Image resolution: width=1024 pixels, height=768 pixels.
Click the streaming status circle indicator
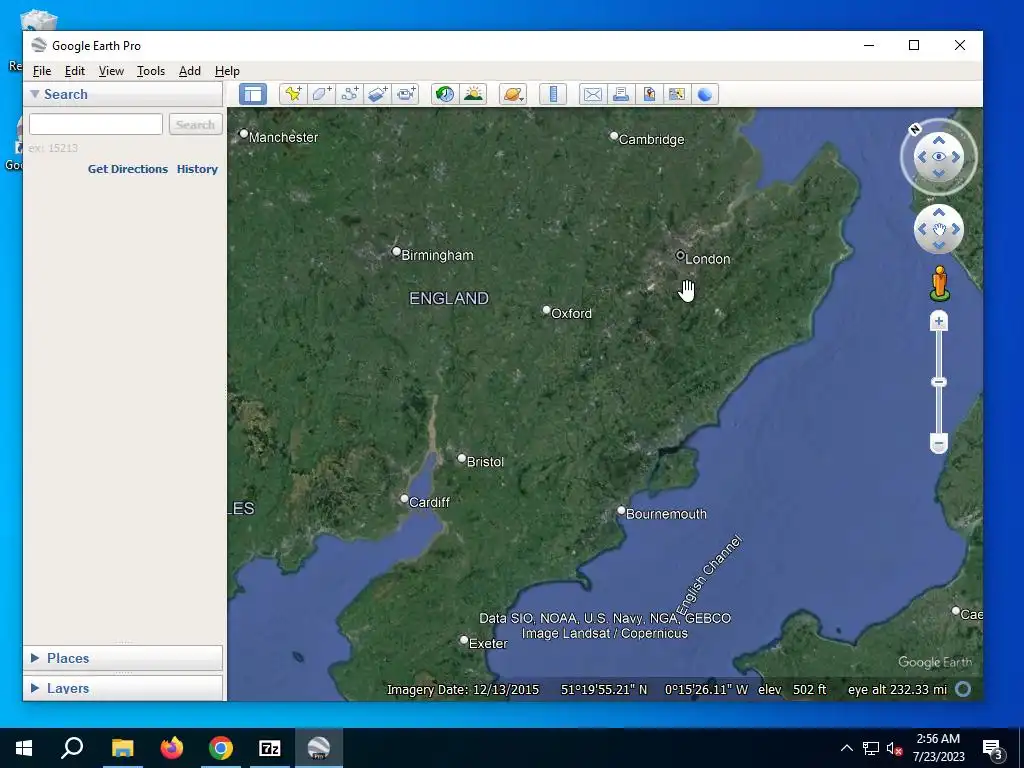963,689
